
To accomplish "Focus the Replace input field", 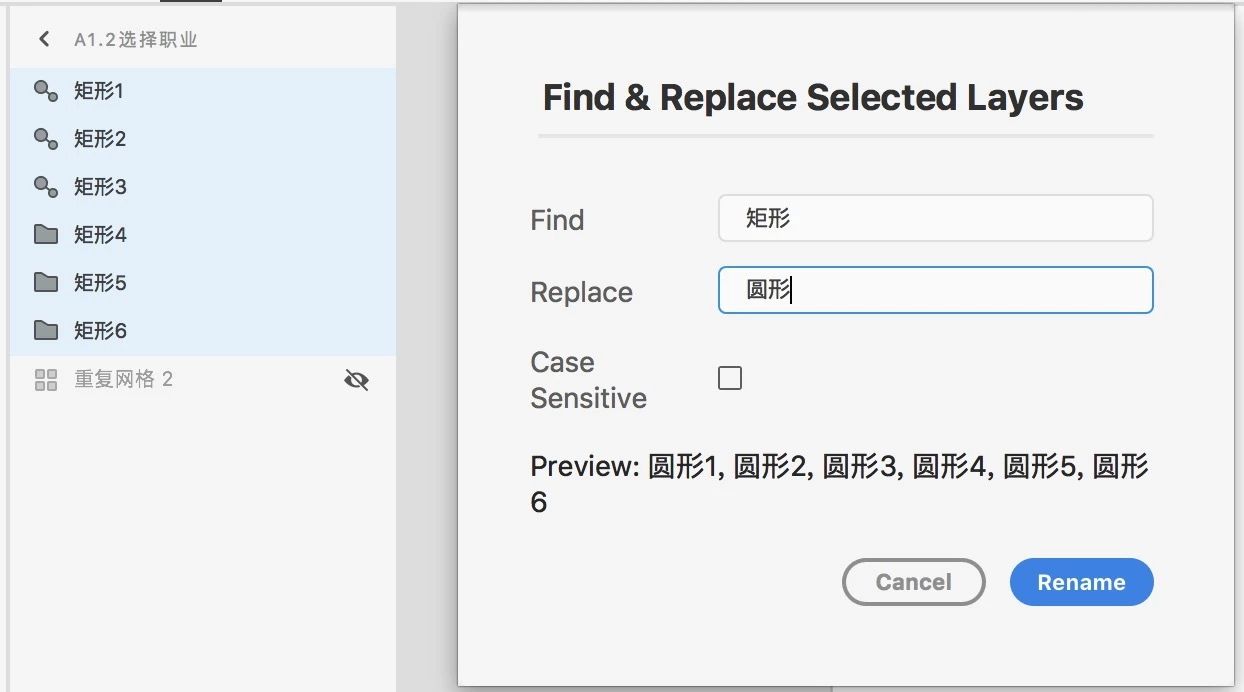I will pos(936,290).
